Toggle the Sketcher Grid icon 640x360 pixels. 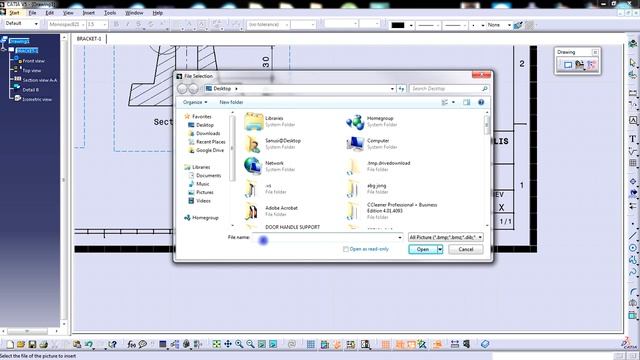pyautogui.click(x=311, y=344)
